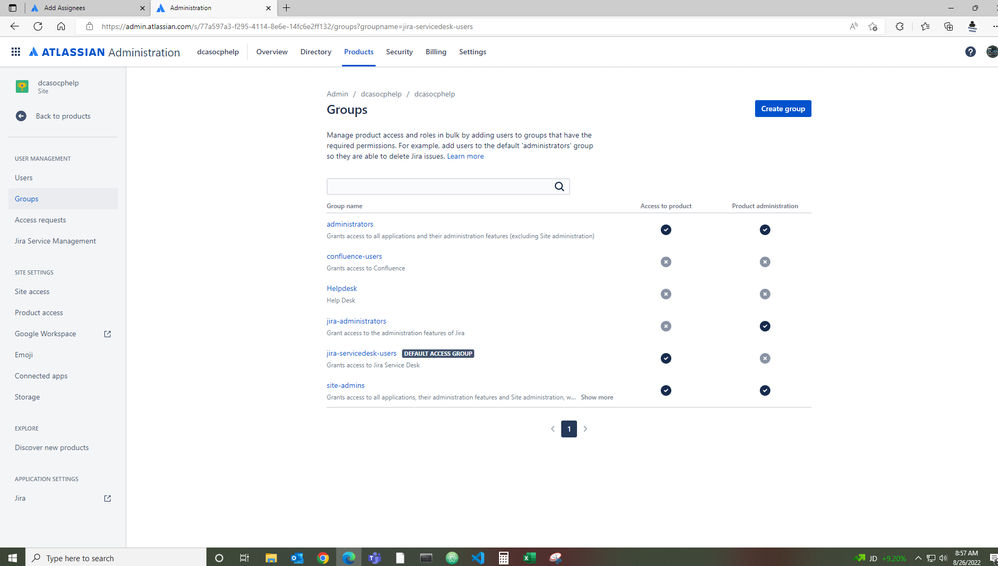Open the Overview tab
The height and width of the screenshot is (566, 998).
point(272,52)
